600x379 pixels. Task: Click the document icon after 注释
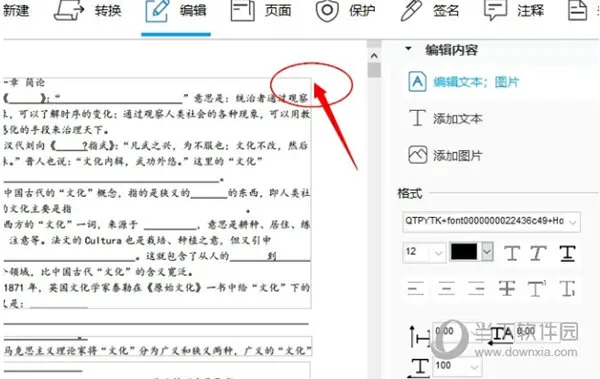click(578, 11)
